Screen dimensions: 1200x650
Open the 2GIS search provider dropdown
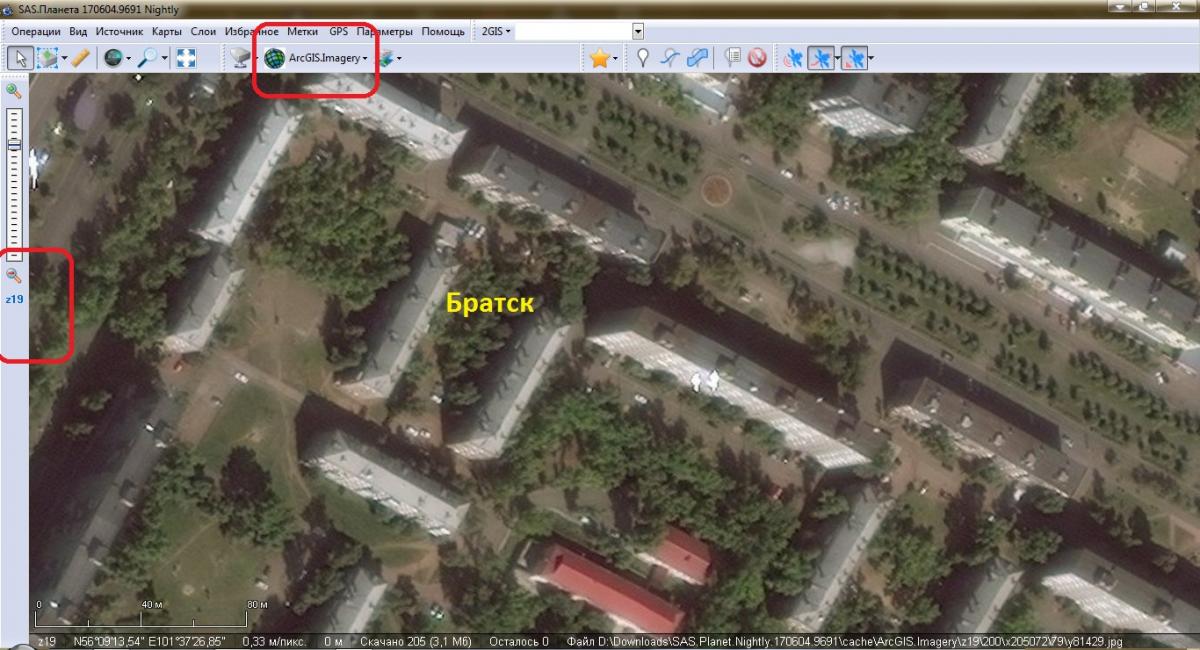[x=496, y=31]
